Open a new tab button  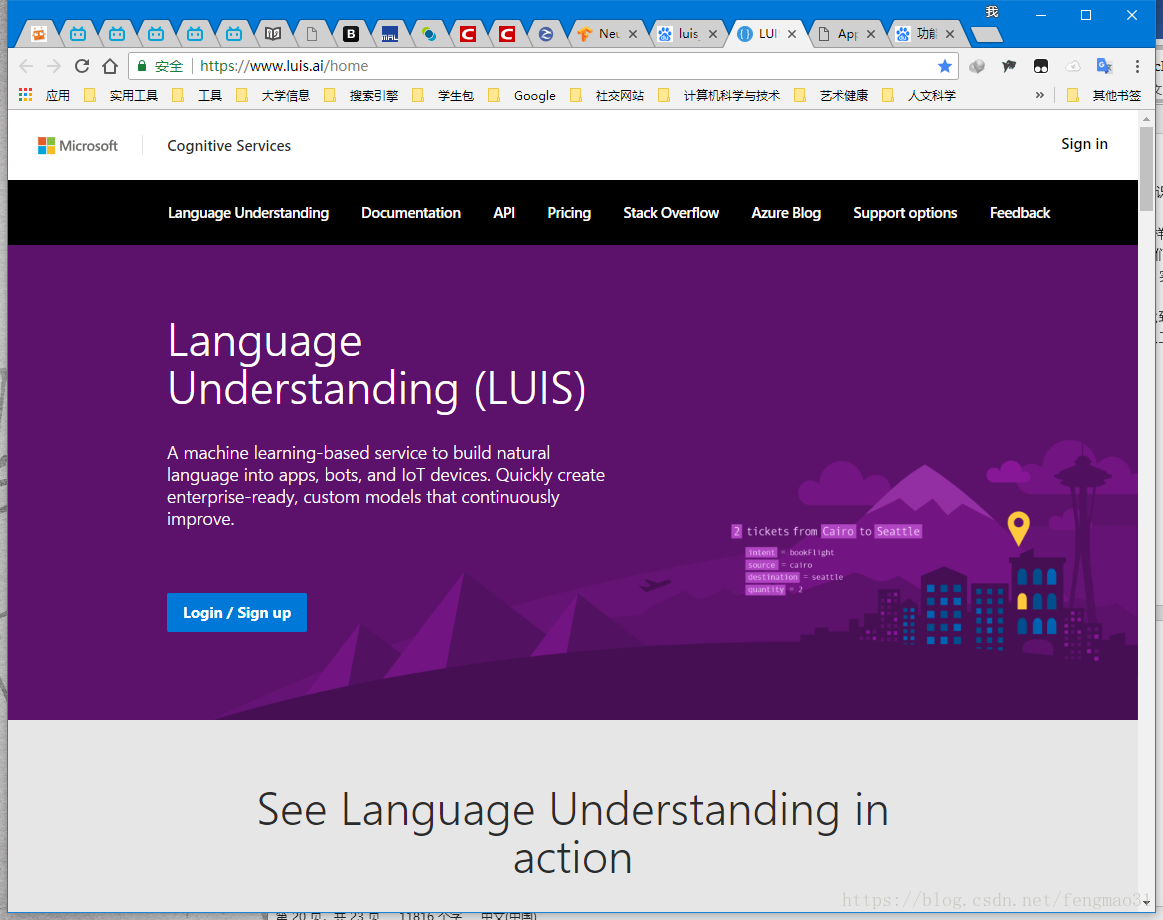click(x=986, y=34)
